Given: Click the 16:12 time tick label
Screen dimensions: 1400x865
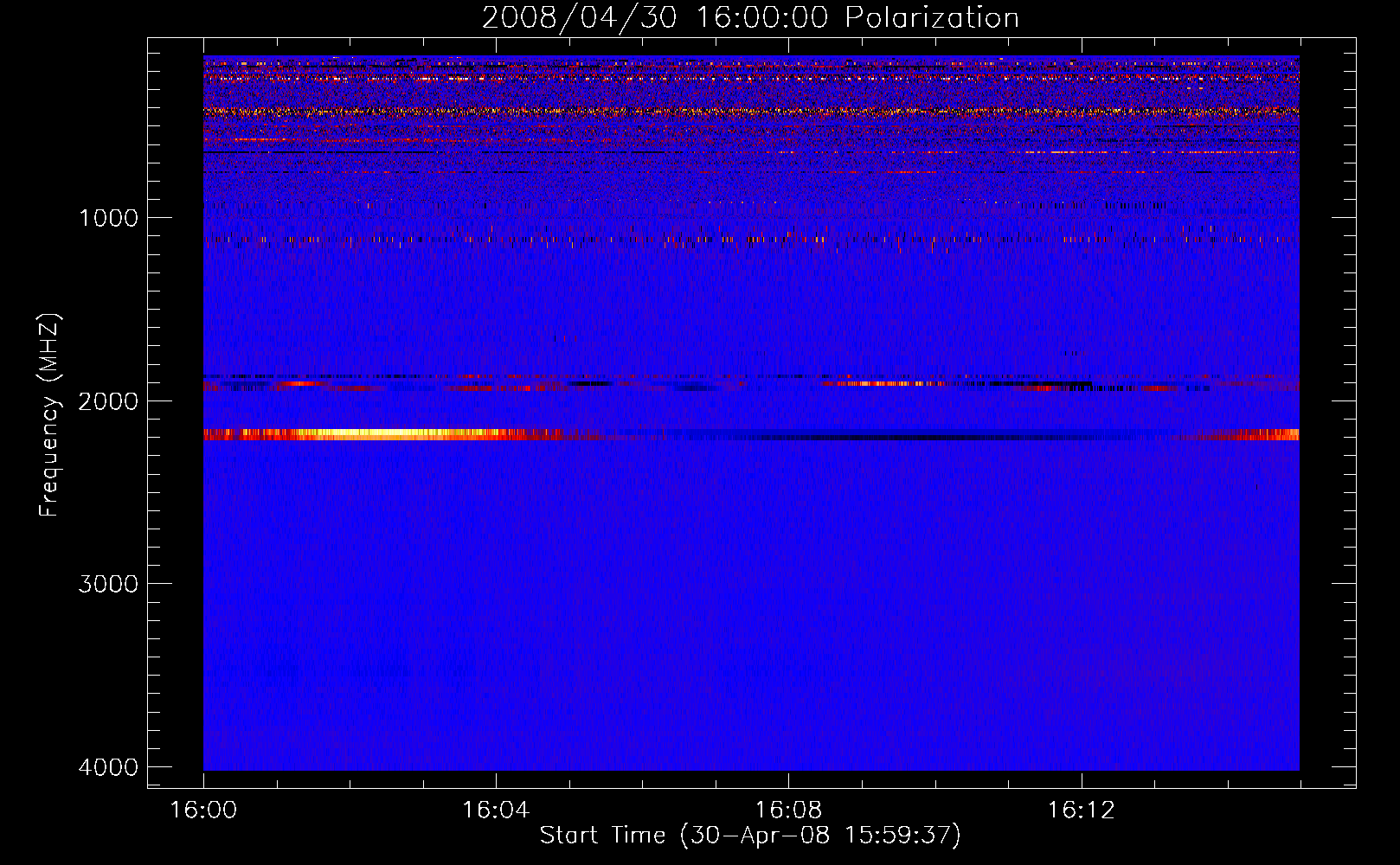Looking at the screenshot, I should (1081, 811).
